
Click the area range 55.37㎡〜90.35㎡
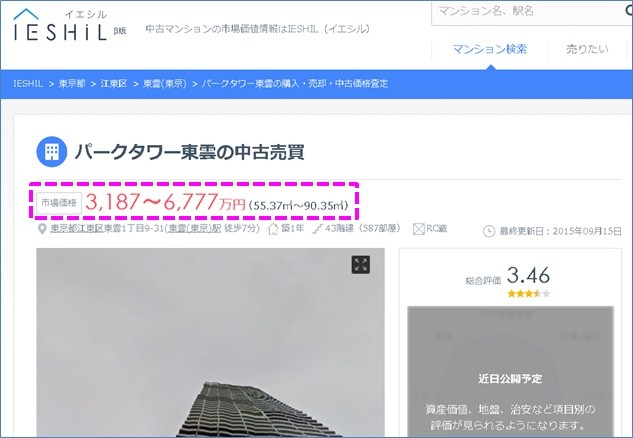click(x=299, y=205)
